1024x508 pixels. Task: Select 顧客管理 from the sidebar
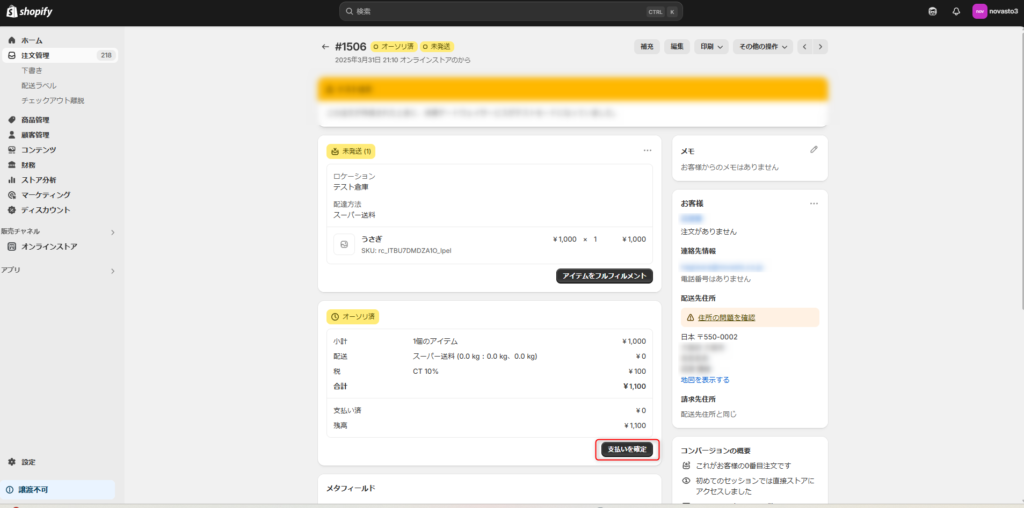[x=35, y=135]
